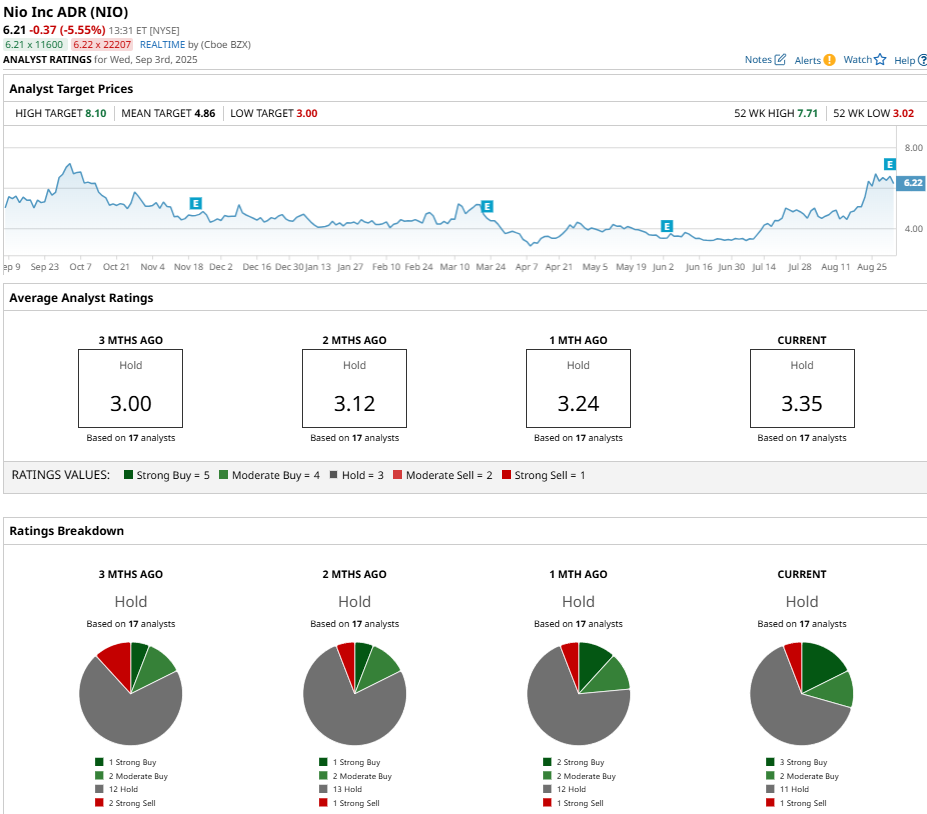Click the Help link text
The width and height of the screenshot is (927, 814).
click(905, 60)
